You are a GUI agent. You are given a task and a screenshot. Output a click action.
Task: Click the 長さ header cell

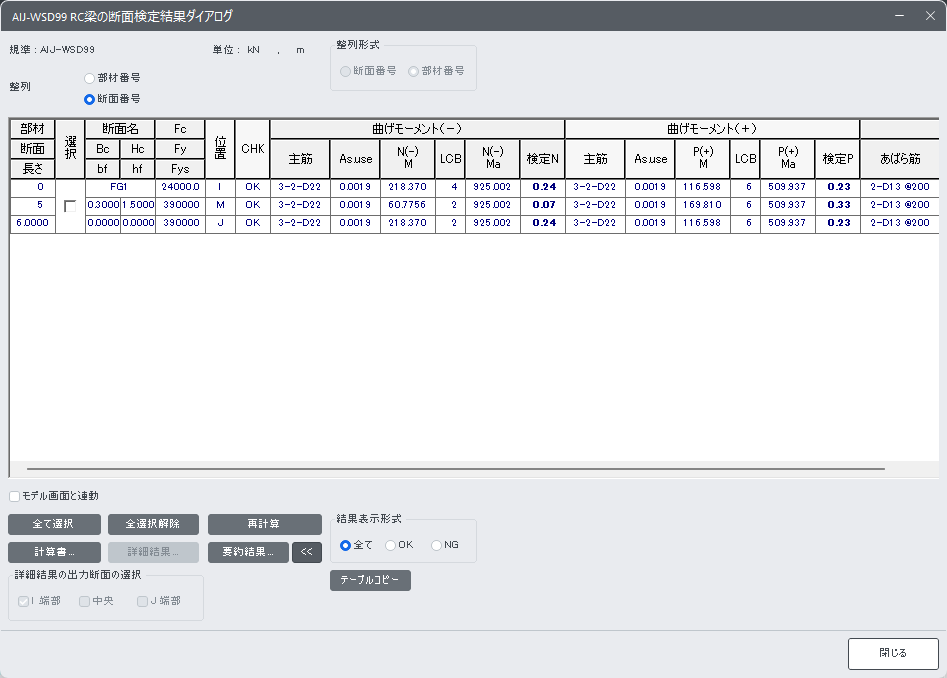(33, 169)
